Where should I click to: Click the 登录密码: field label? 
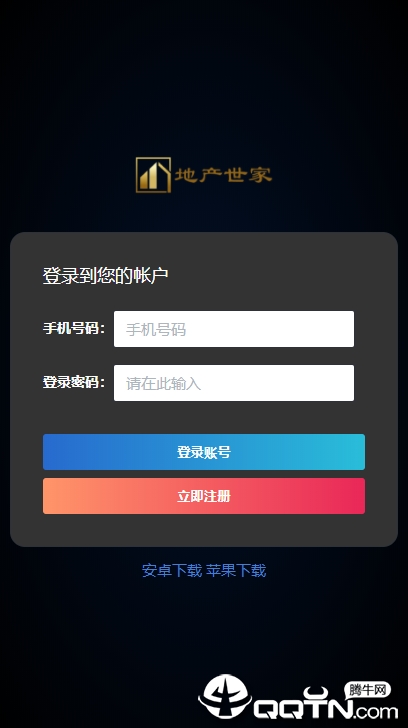click(74, 383)
